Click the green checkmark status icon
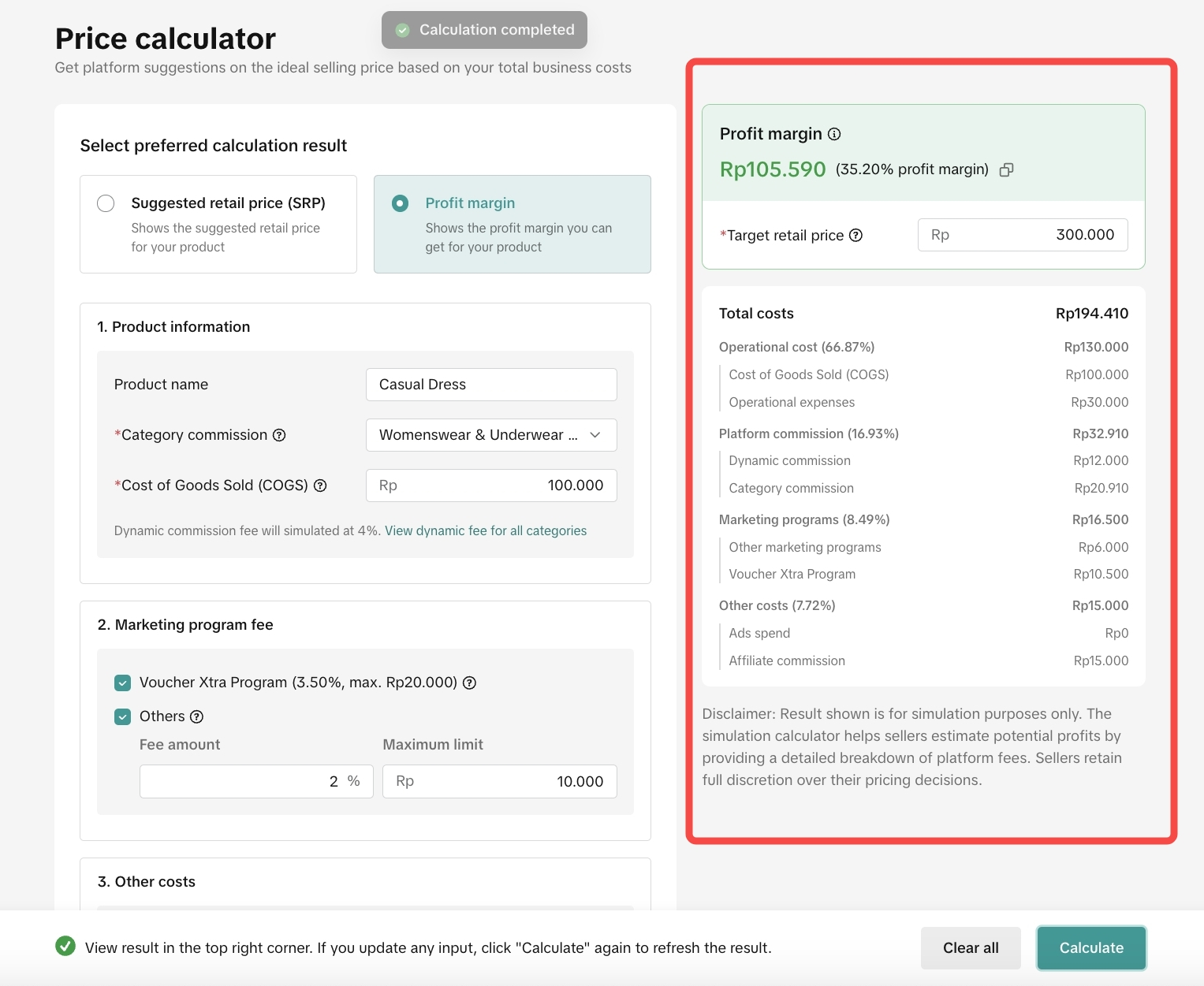1204x986 pixels. coord(65,947)
